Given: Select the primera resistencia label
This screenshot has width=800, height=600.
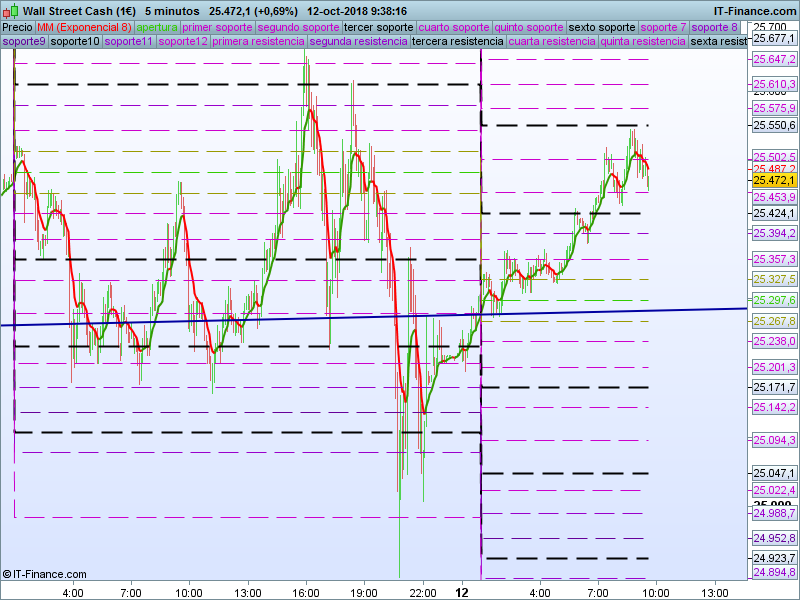Looking at the screenshot, I should [258, 41].
